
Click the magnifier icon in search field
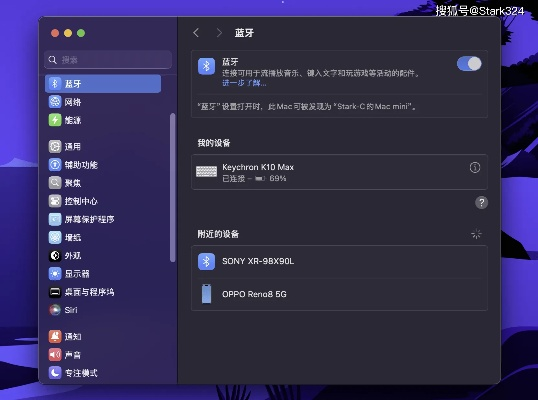[52, 60]
